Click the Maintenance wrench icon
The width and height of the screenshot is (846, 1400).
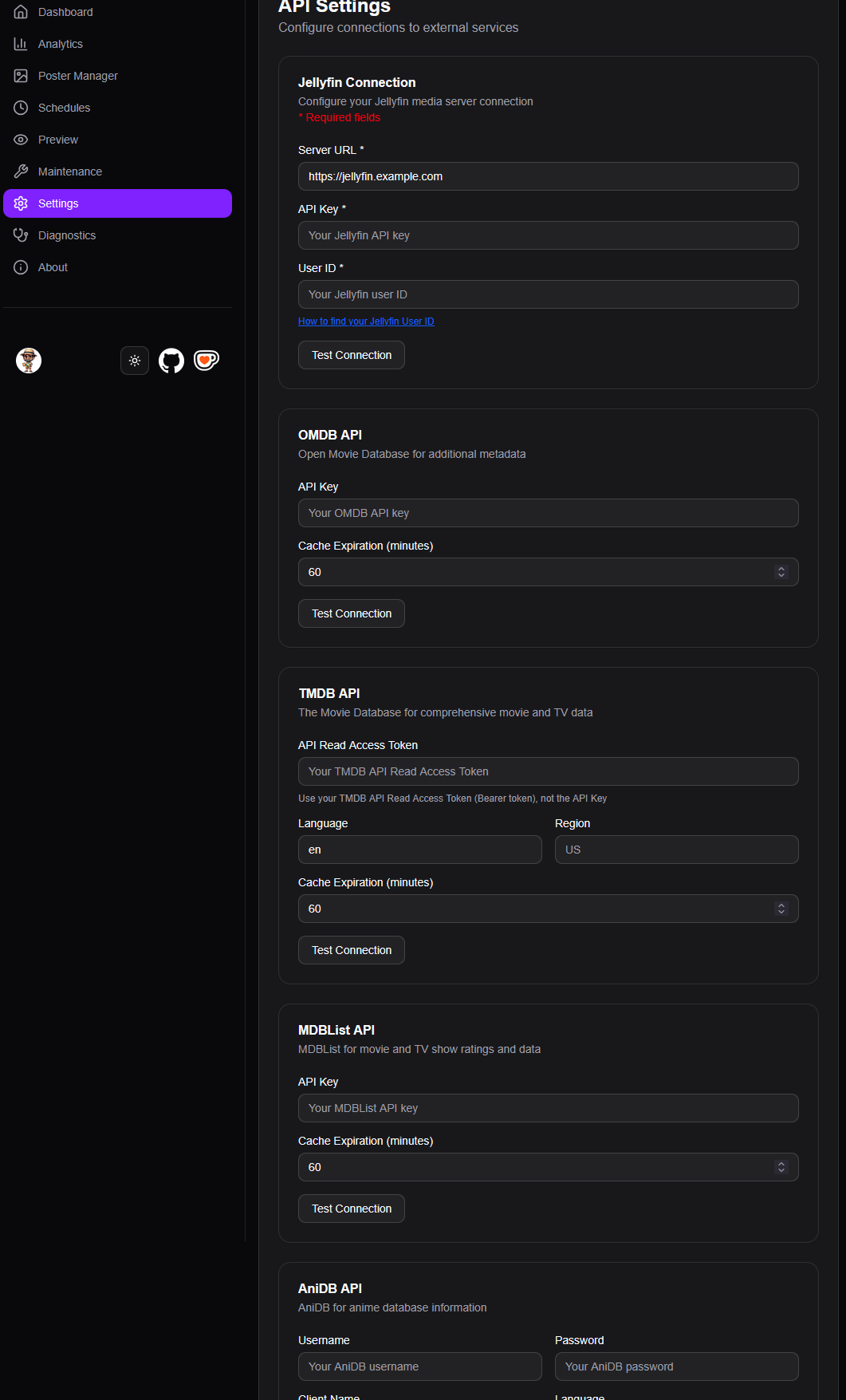tap(21, 172)
